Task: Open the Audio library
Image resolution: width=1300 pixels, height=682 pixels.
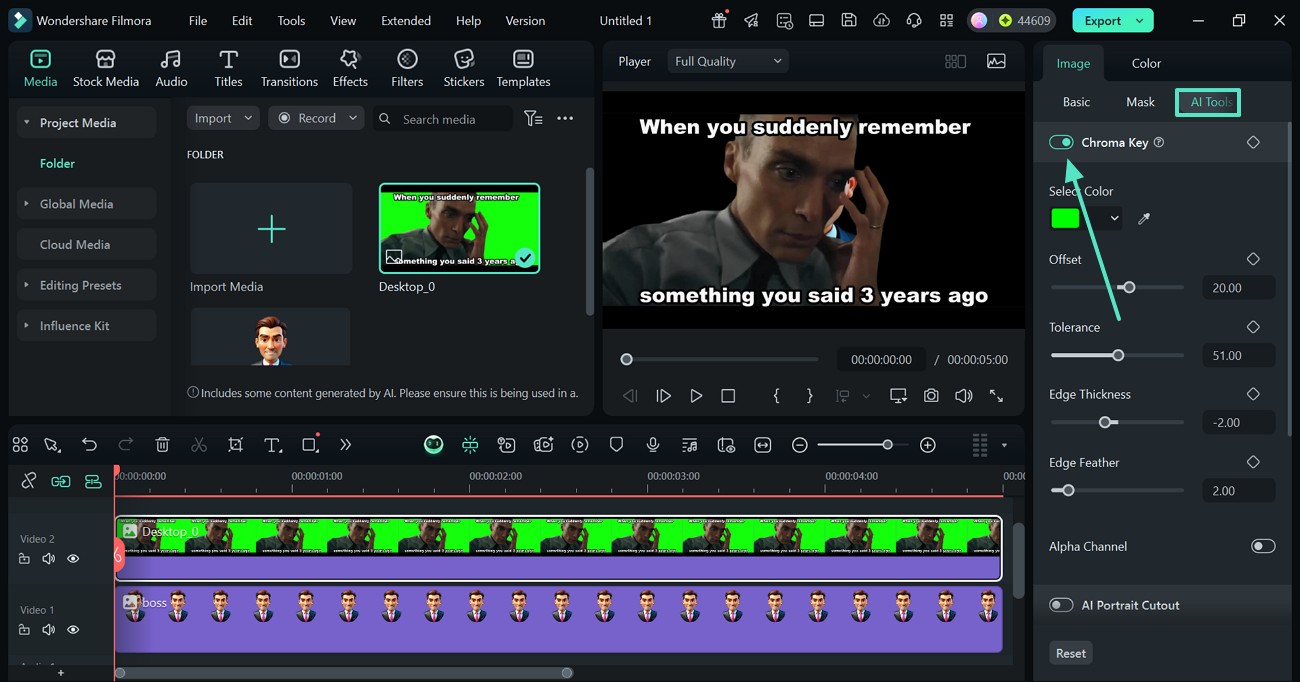Action: tap(171, 68)
